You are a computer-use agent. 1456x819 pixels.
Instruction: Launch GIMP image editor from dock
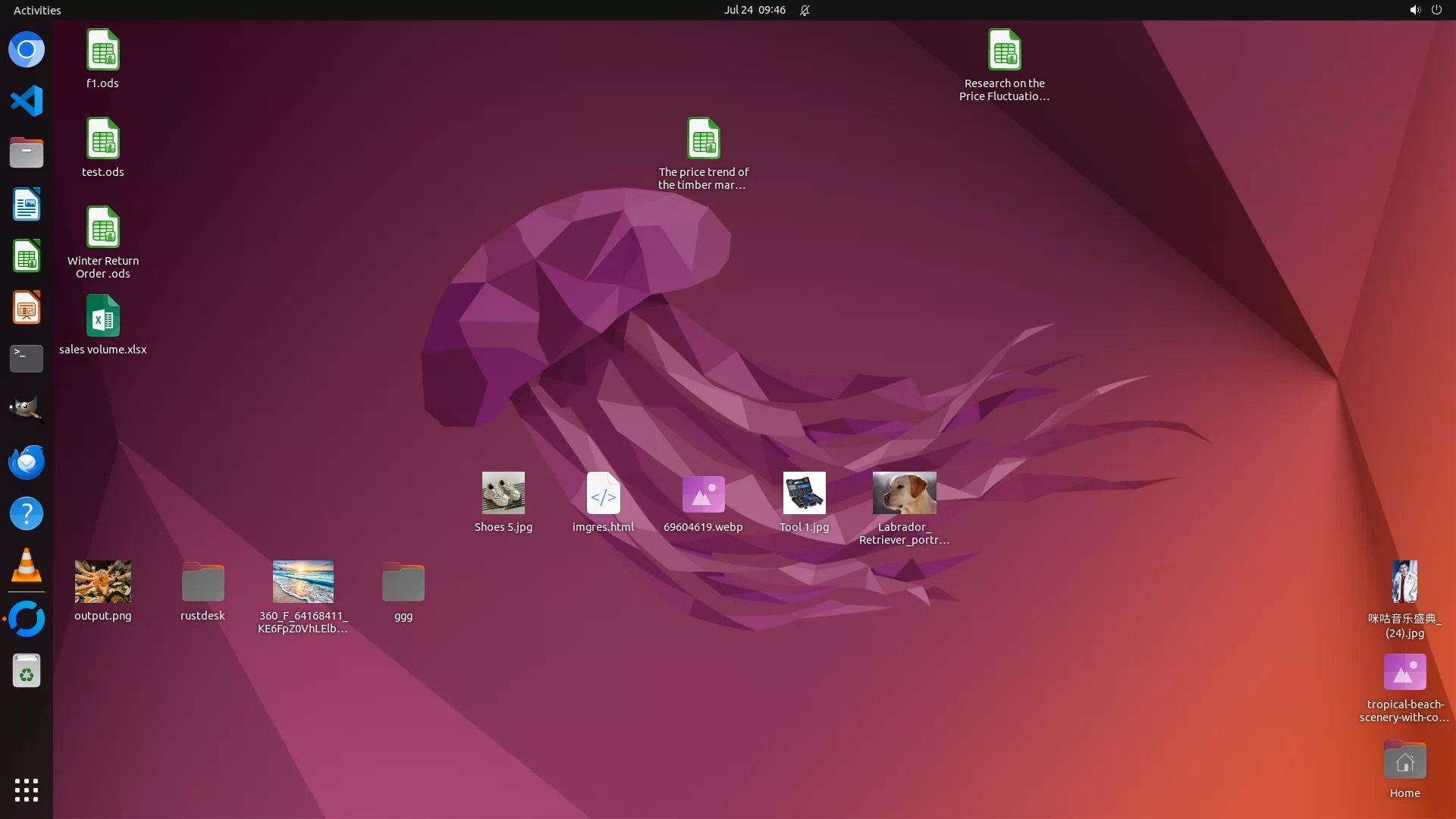27,409
